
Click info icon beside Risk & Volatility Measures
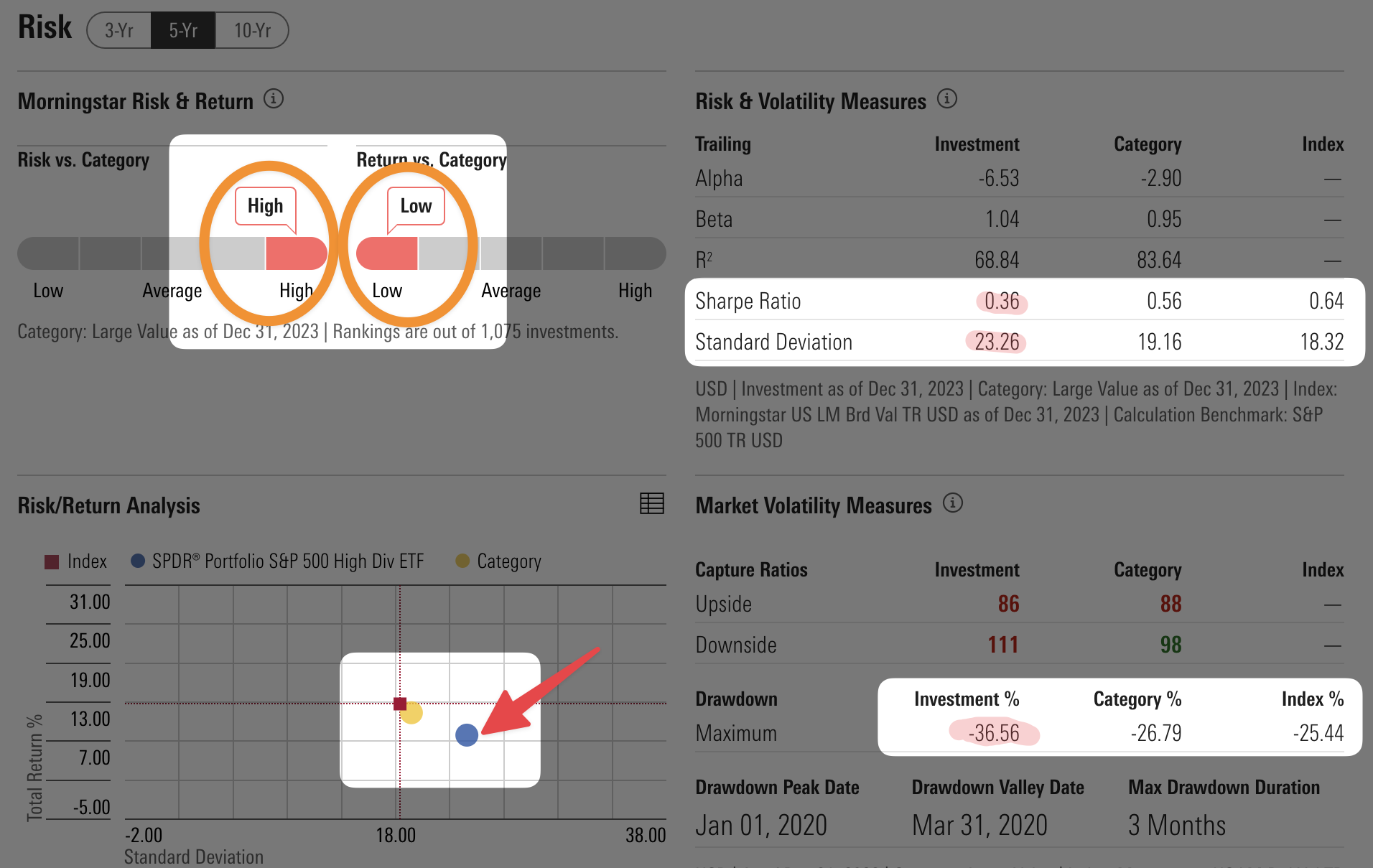click(x=946, y=99)
